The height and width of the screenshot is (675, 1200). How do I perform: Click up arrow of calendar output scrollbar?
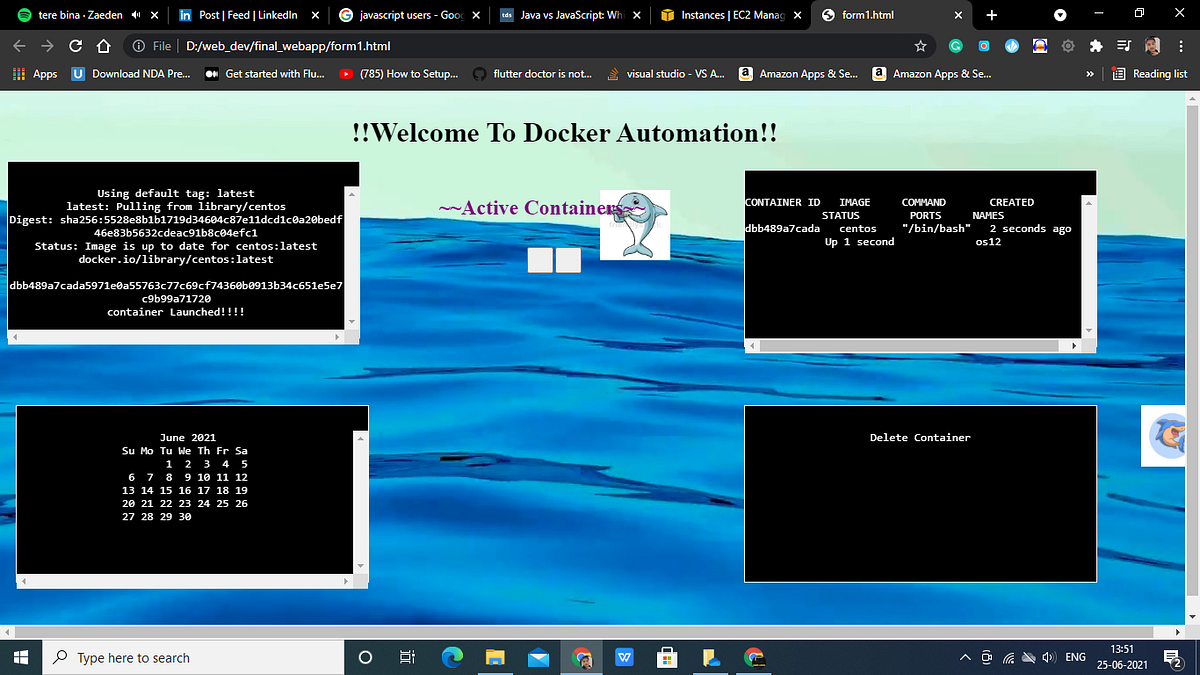click(361, 438)
